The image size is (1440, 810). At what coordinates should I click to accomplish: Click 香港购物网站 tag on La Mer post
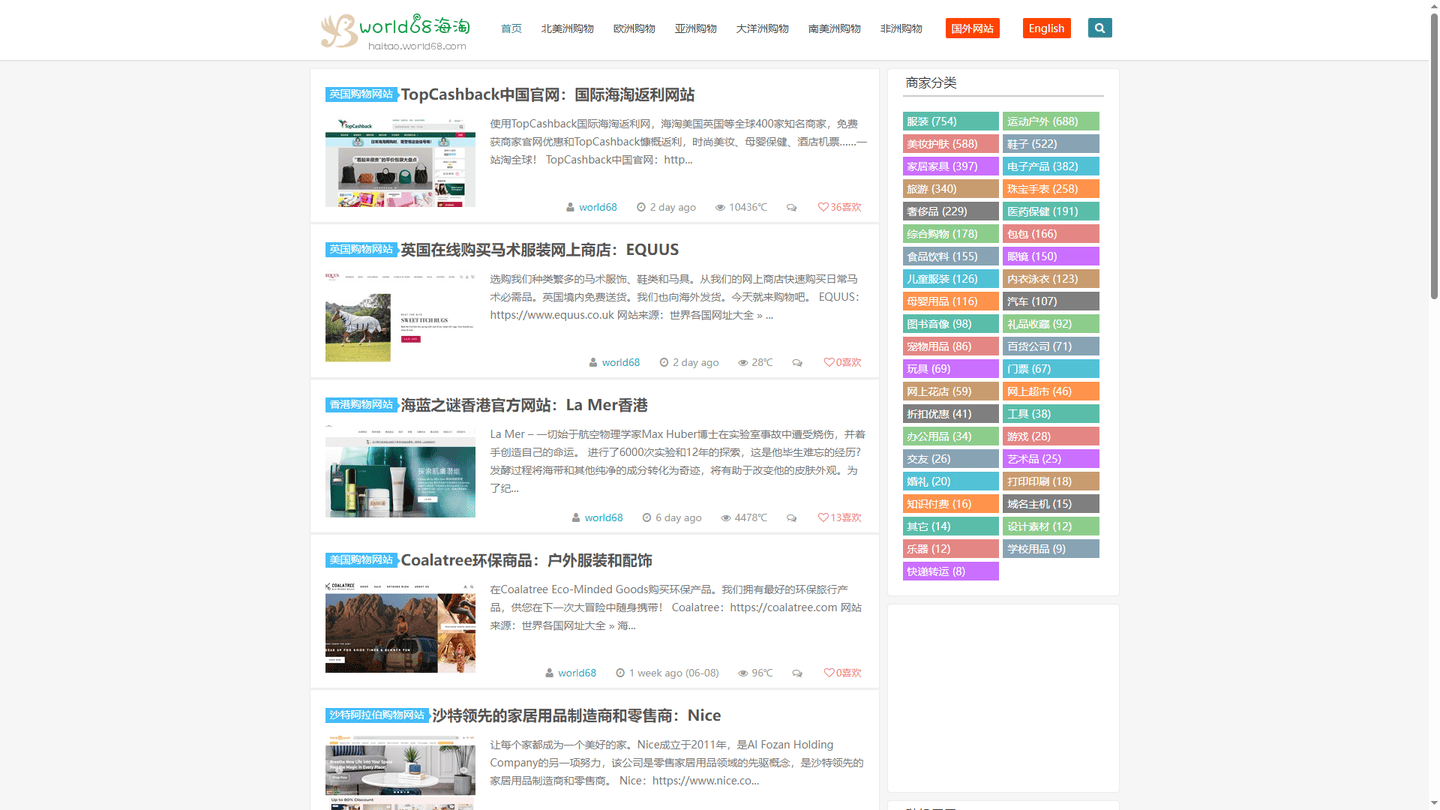[x=361, y=405]
